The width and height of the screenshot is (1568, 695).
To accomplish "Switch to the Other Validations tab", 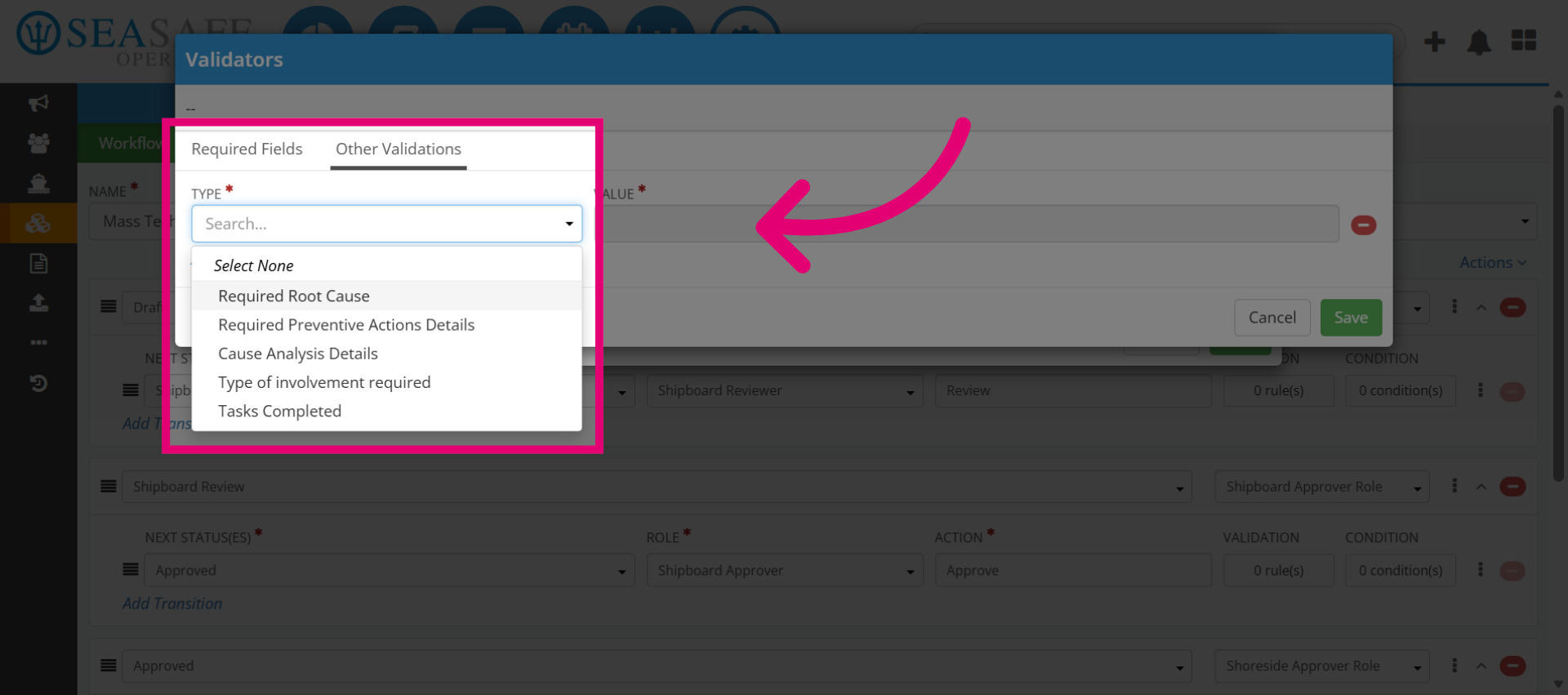I will coord(399,149).
